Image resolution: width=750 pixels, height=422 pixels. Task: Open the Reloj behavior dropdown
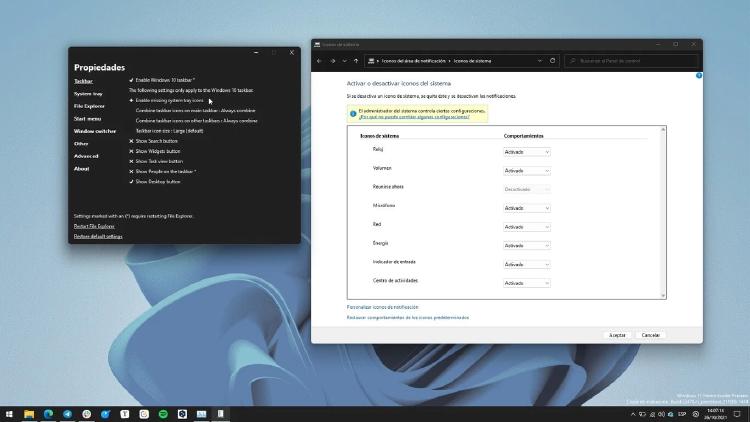(526, 152)
